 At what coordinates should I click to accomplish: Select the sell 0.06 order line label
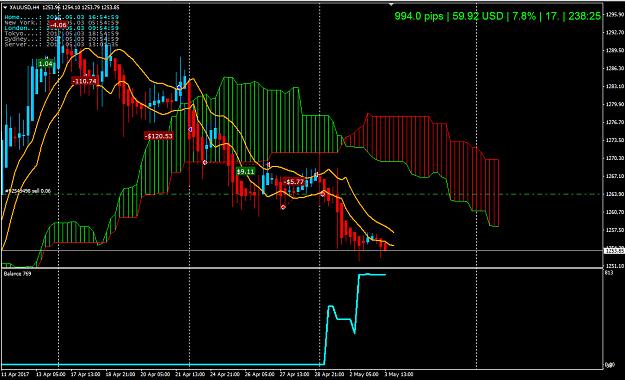(27, 191)
